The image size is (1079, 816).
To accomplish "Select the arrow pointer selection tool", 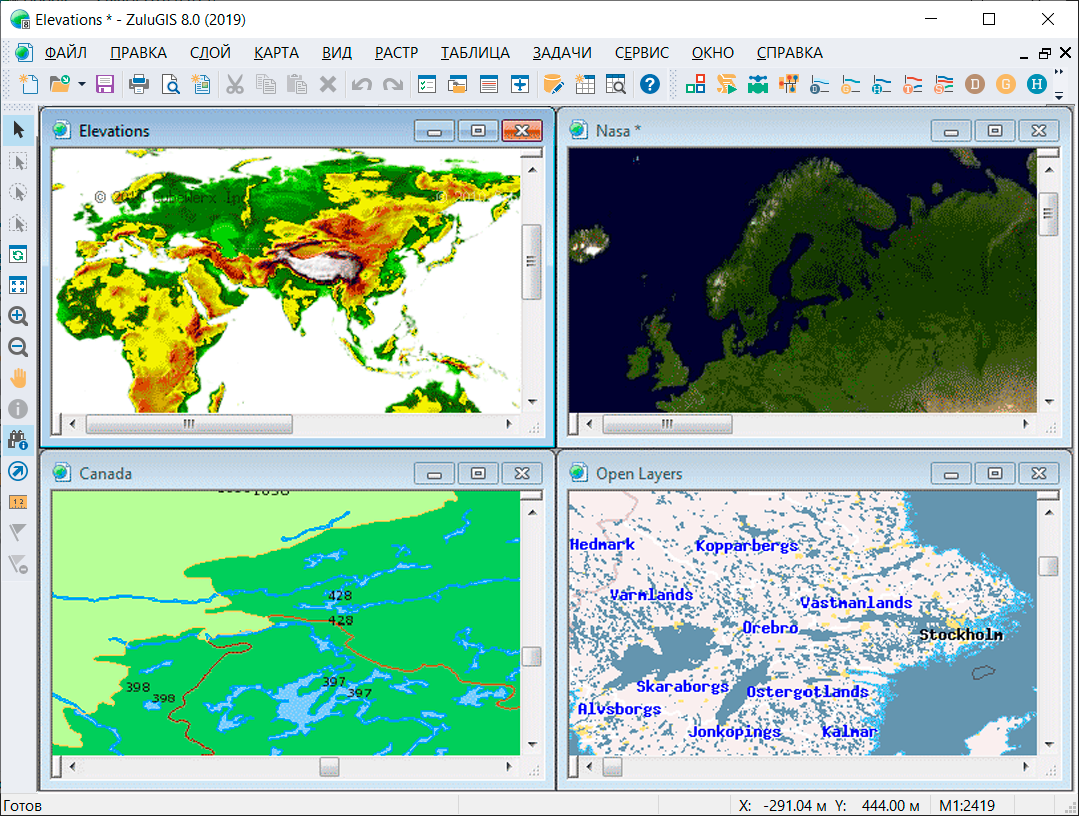I will pos(17,129).
